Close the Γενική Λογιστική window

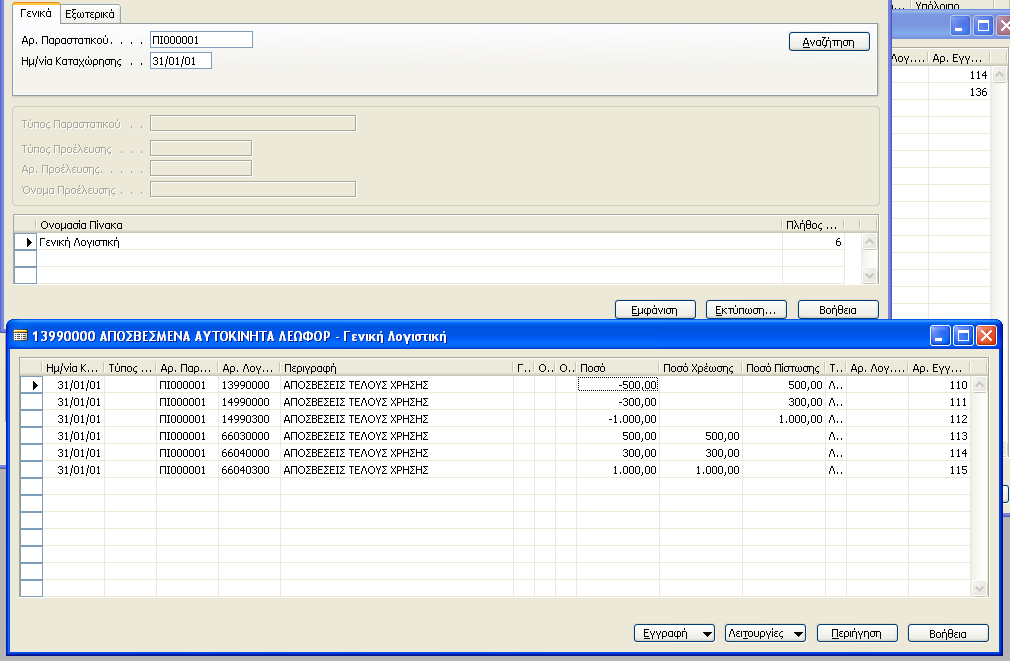[x=986, y=336]
